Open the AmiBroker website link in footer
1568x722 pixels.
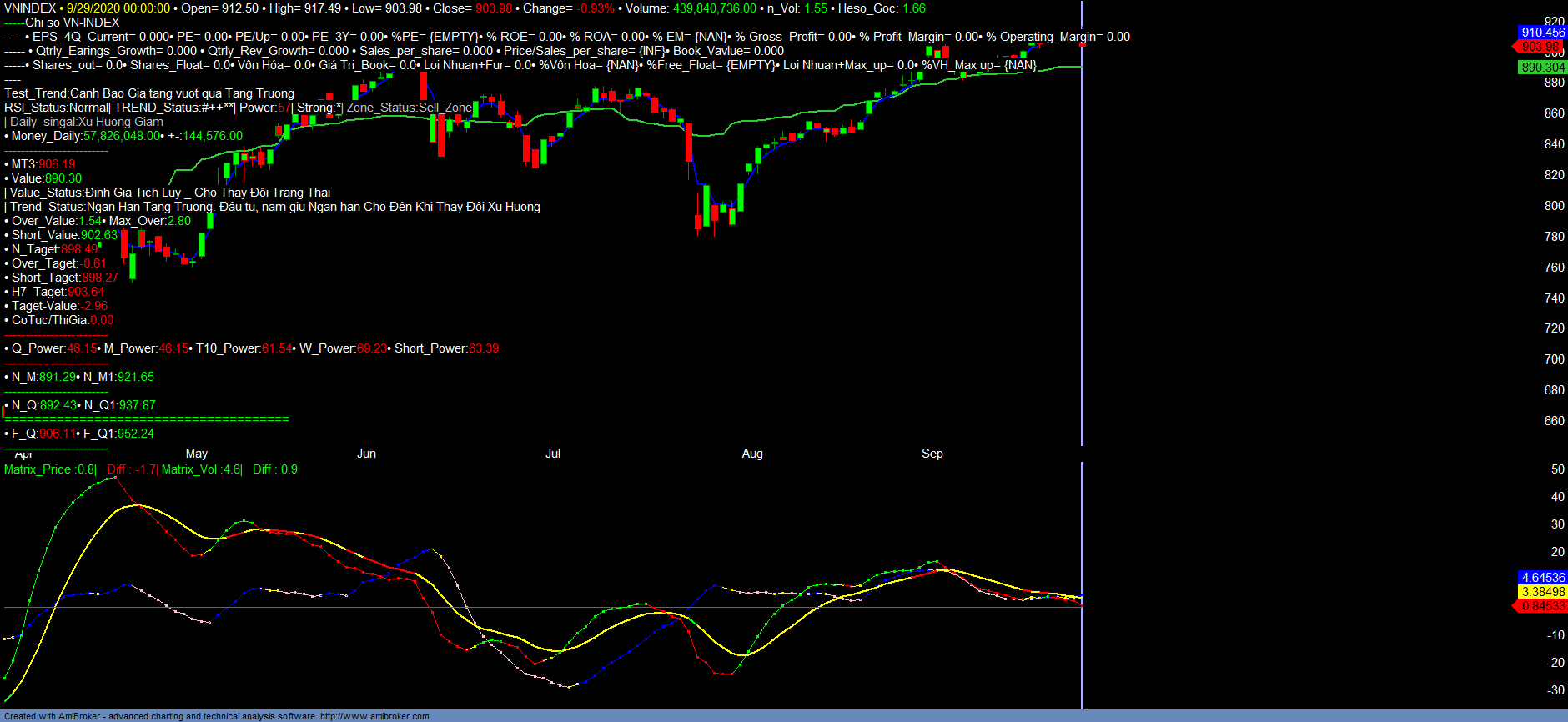click(x=374, y=716)
